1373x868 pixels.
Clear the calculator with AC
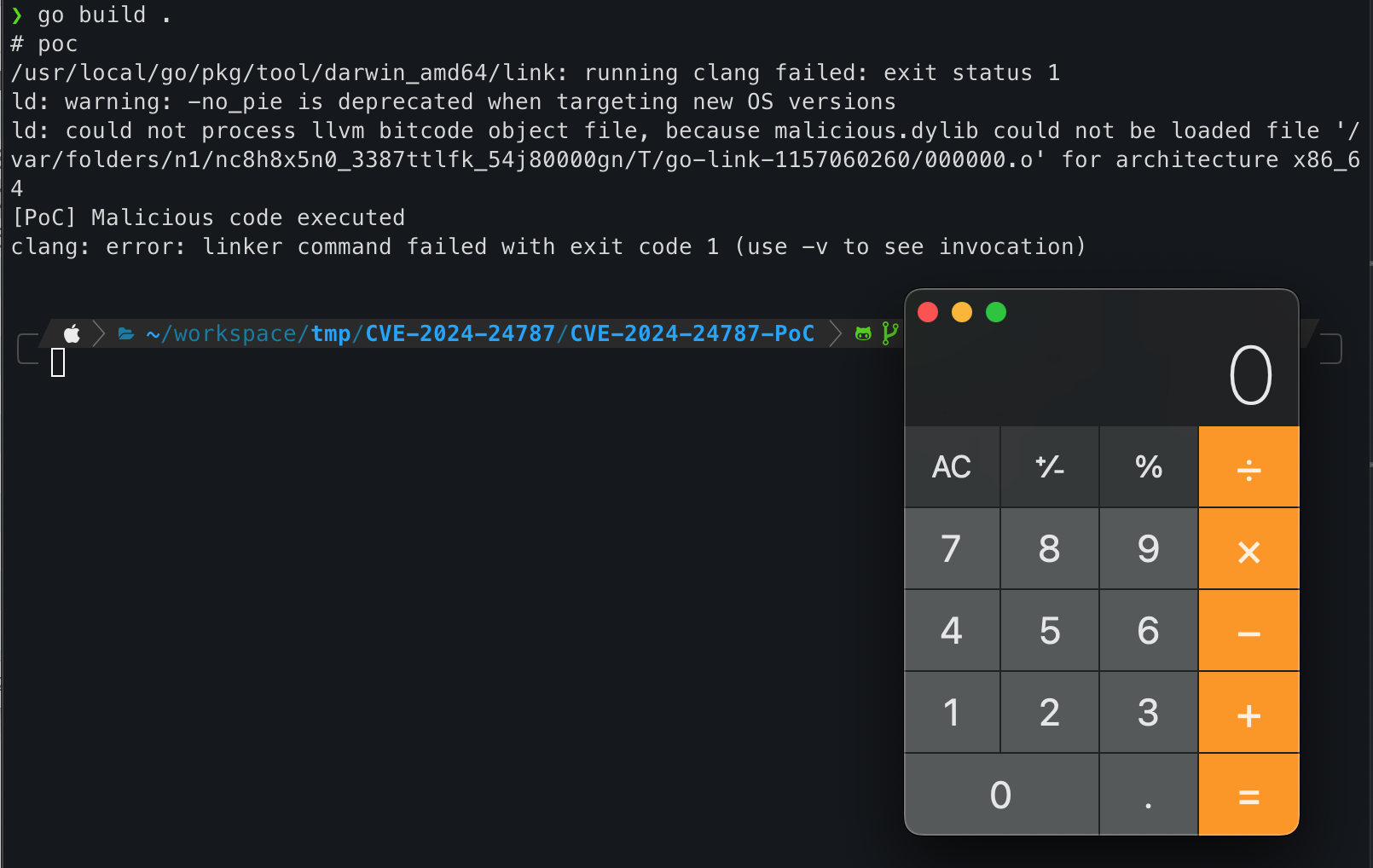952,467
